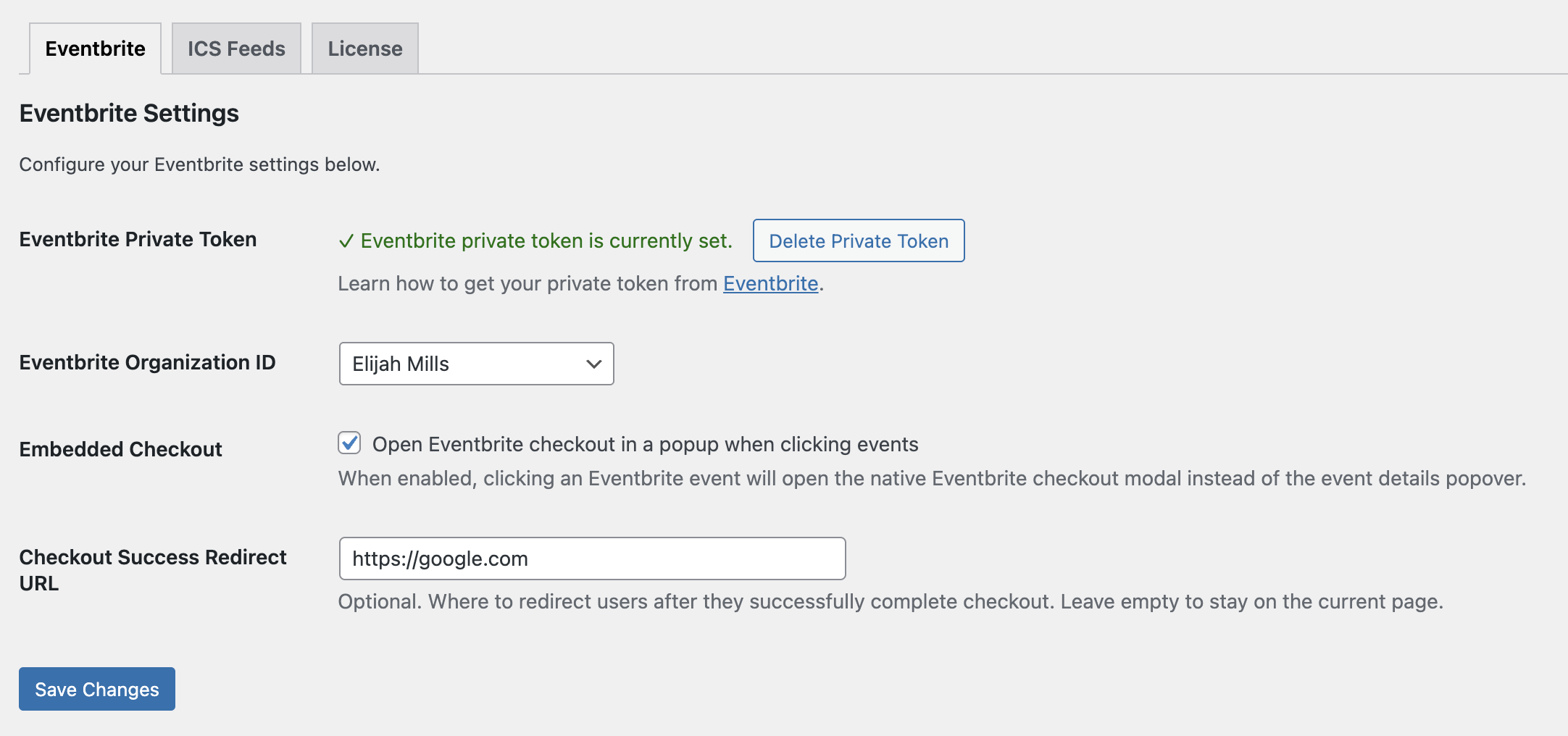Switch to the ICS Feeds tab
The image size is (1568, 736).
(236, 49)
